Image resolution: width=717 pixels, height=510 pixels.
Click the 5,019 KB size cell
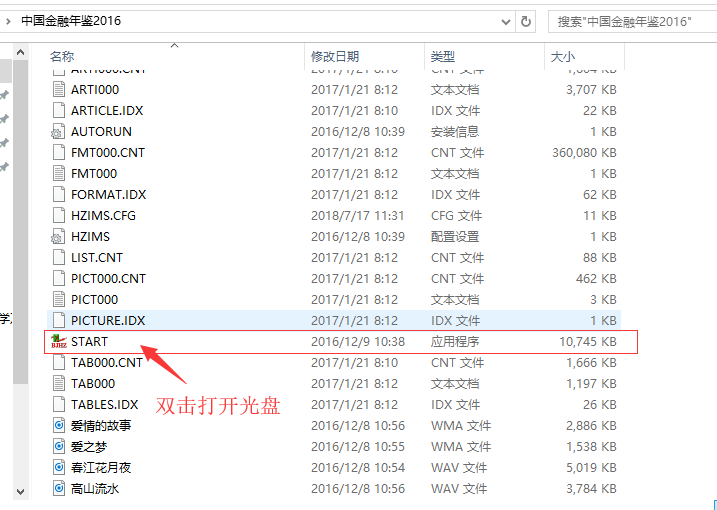[591, 468]
